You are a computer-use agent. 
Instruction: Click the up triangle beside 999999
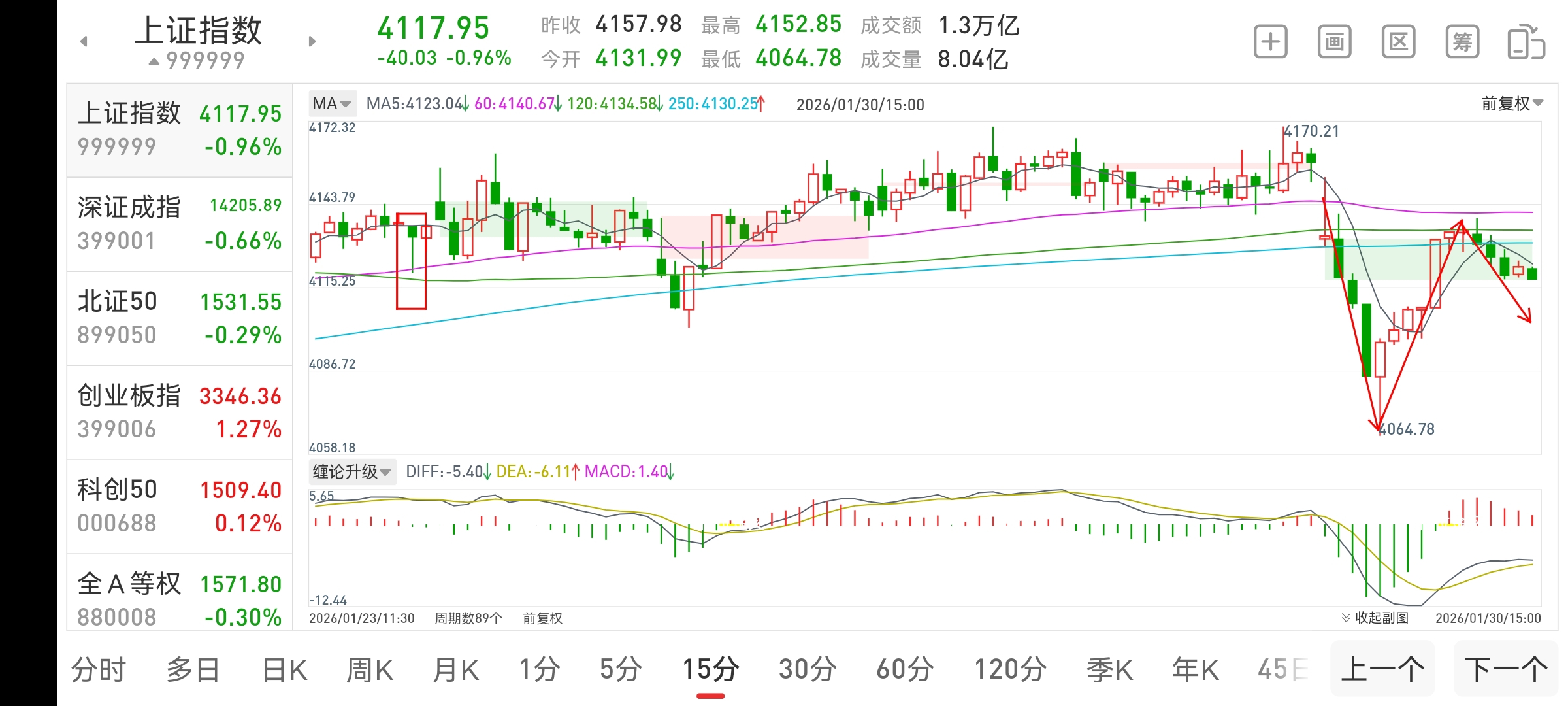(x=154, y=61)
